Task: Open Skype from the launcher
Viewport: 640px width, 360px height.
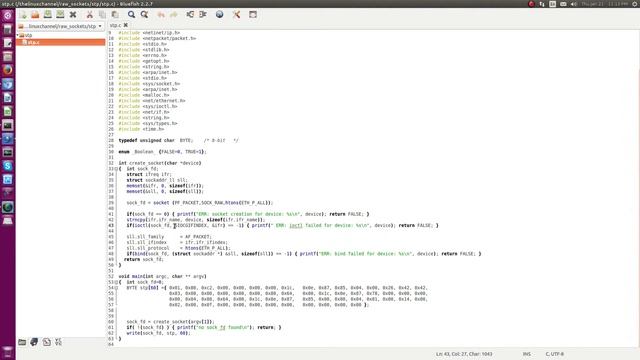Action: coord(7,166)
